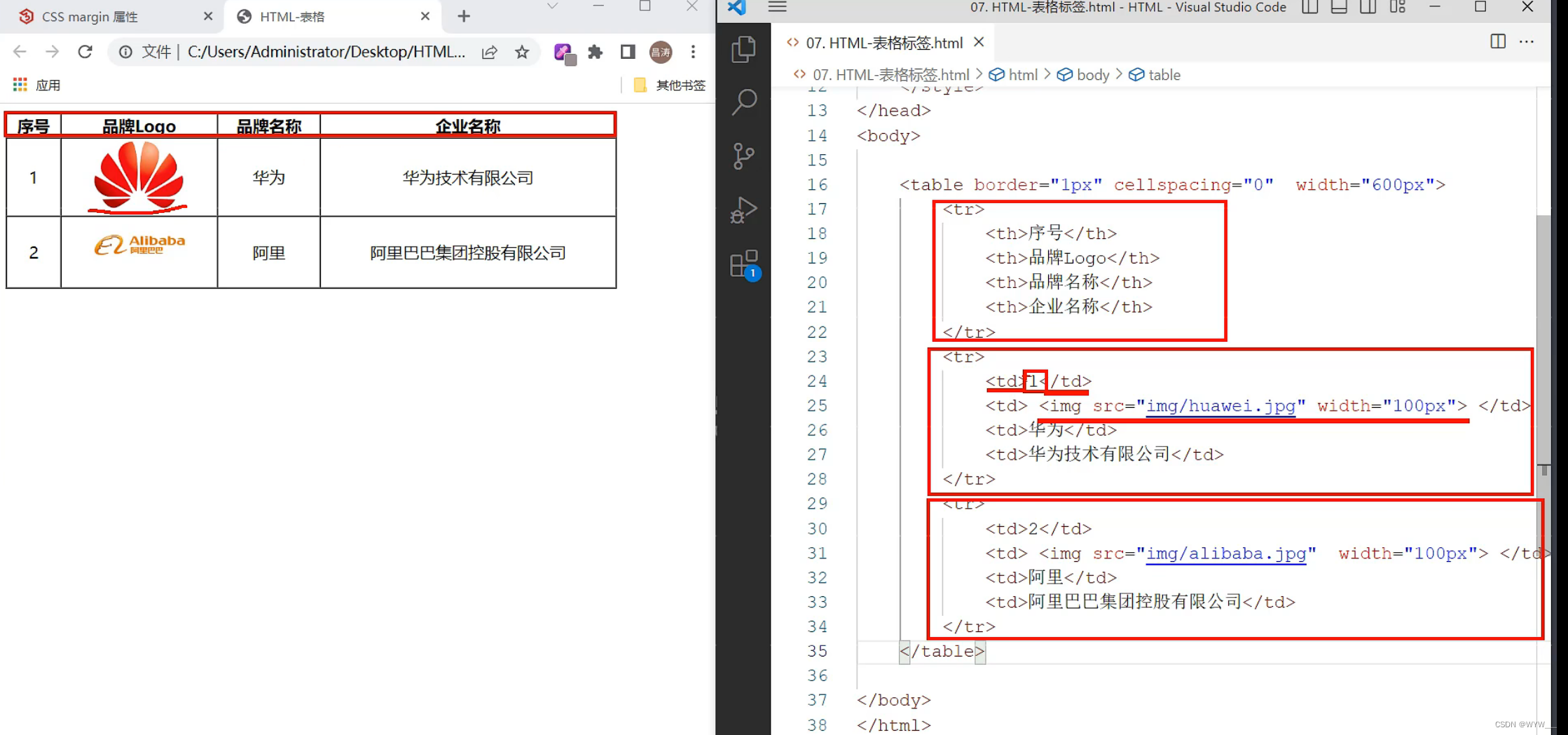Click cell 阿里巴巴集团控股有限公司 in browser table
This screenshot has width=1568, height=735.
(467, 252)
